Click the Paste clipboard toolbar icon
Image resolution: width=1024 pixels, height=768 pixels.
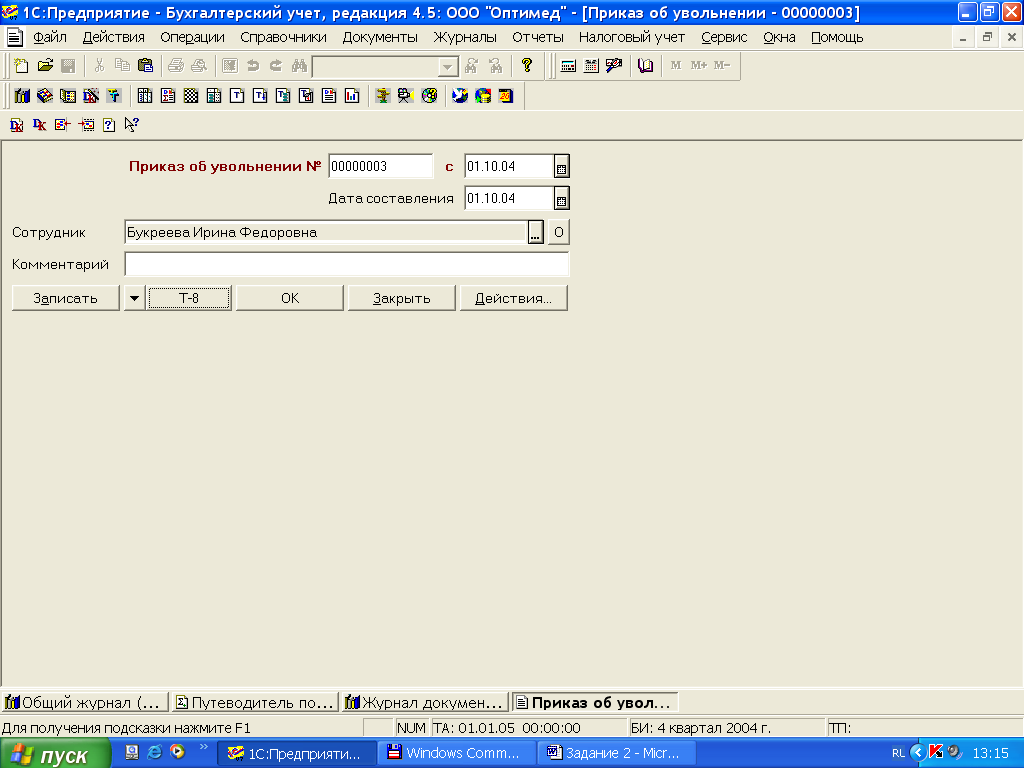click(x=146, y=65)
